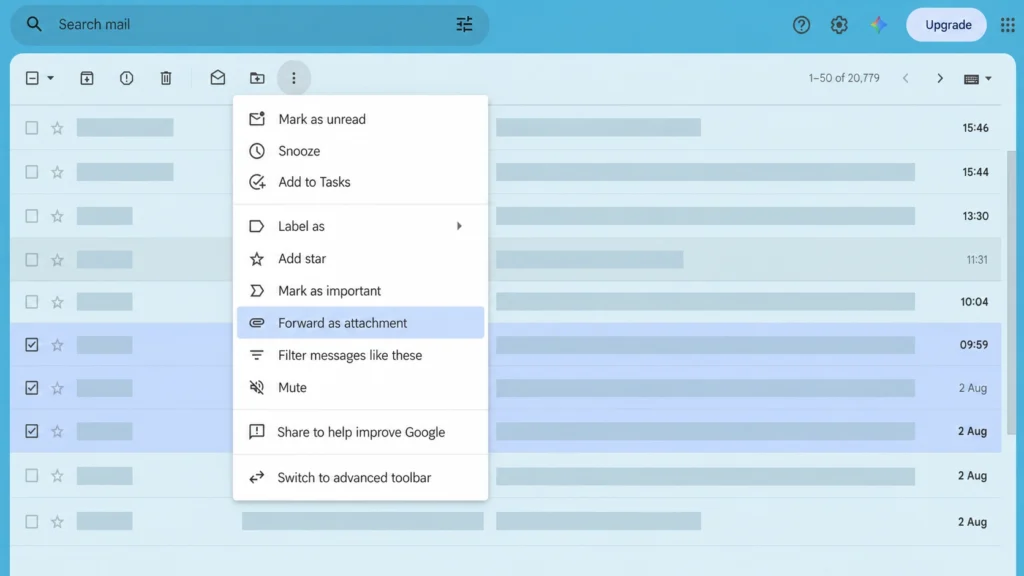Star the selected 09:59 email
This screenshot has width=1024, height=576.
point(57,345)
